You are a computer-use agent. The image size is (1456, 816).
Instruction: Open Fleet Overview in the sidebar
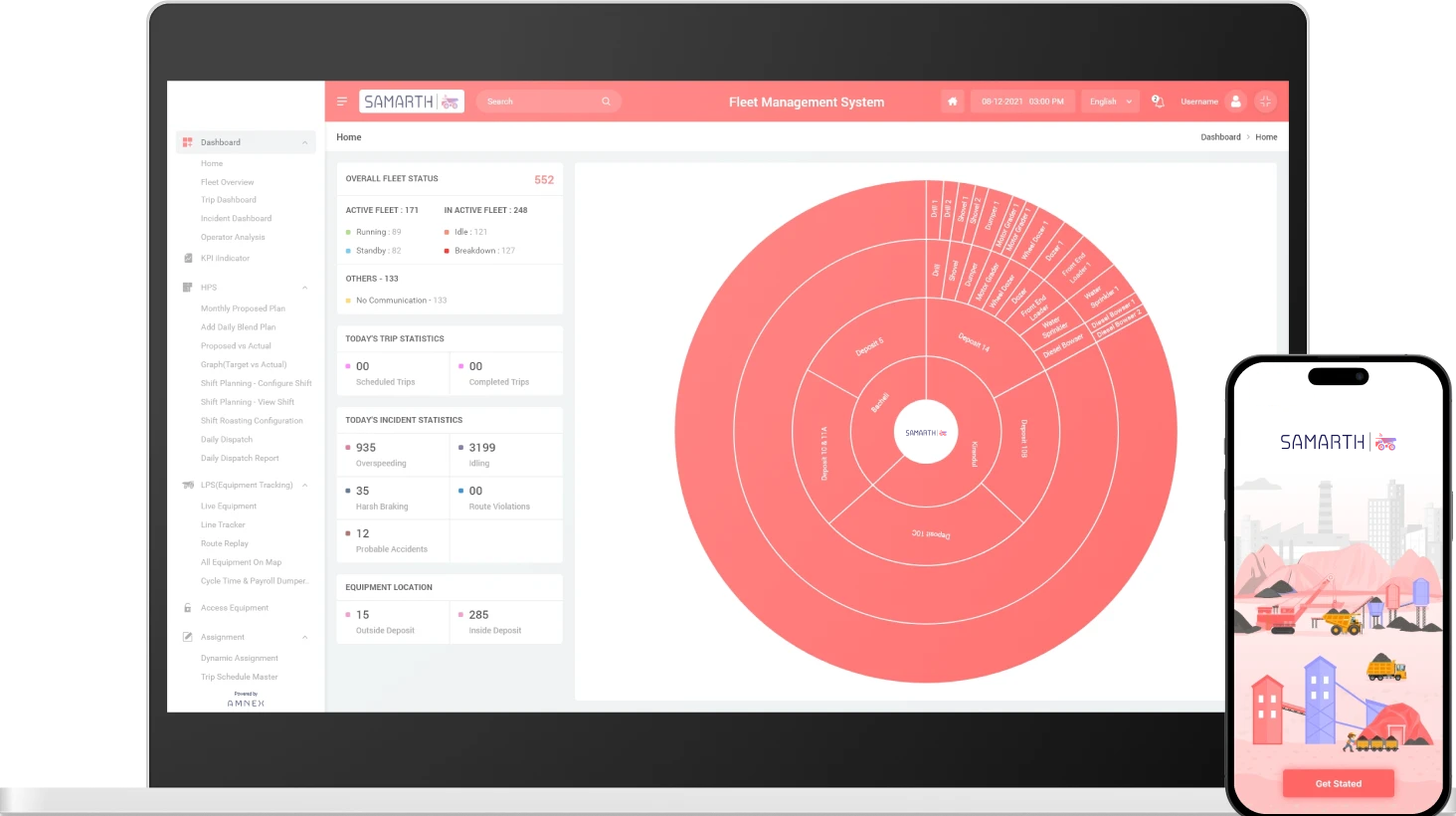click(x=227, y=182)
